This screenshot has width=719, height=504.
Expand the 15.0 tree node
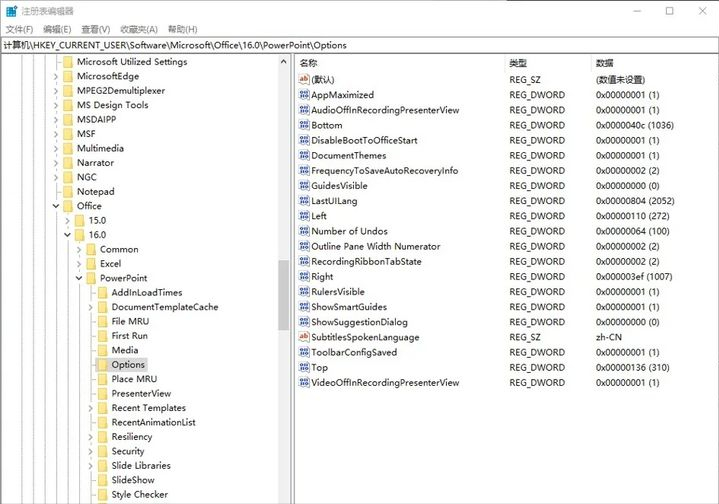[67, 221]
